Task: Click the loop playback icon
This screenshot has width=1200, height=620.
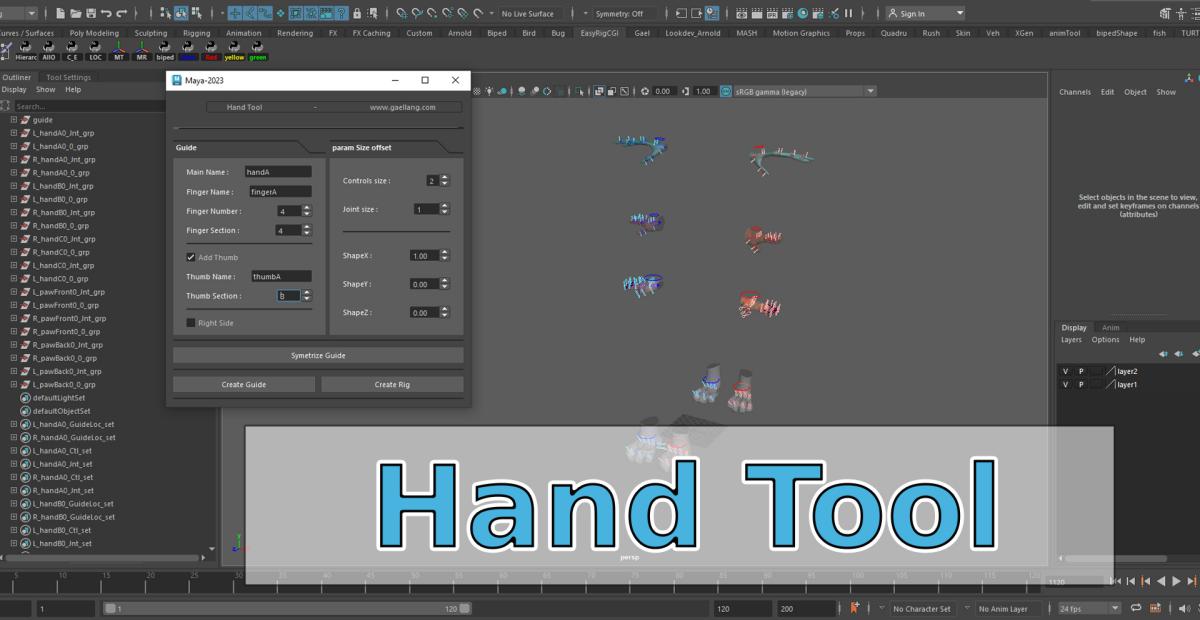Action: pyautogui.click(x=1136, y=608)
